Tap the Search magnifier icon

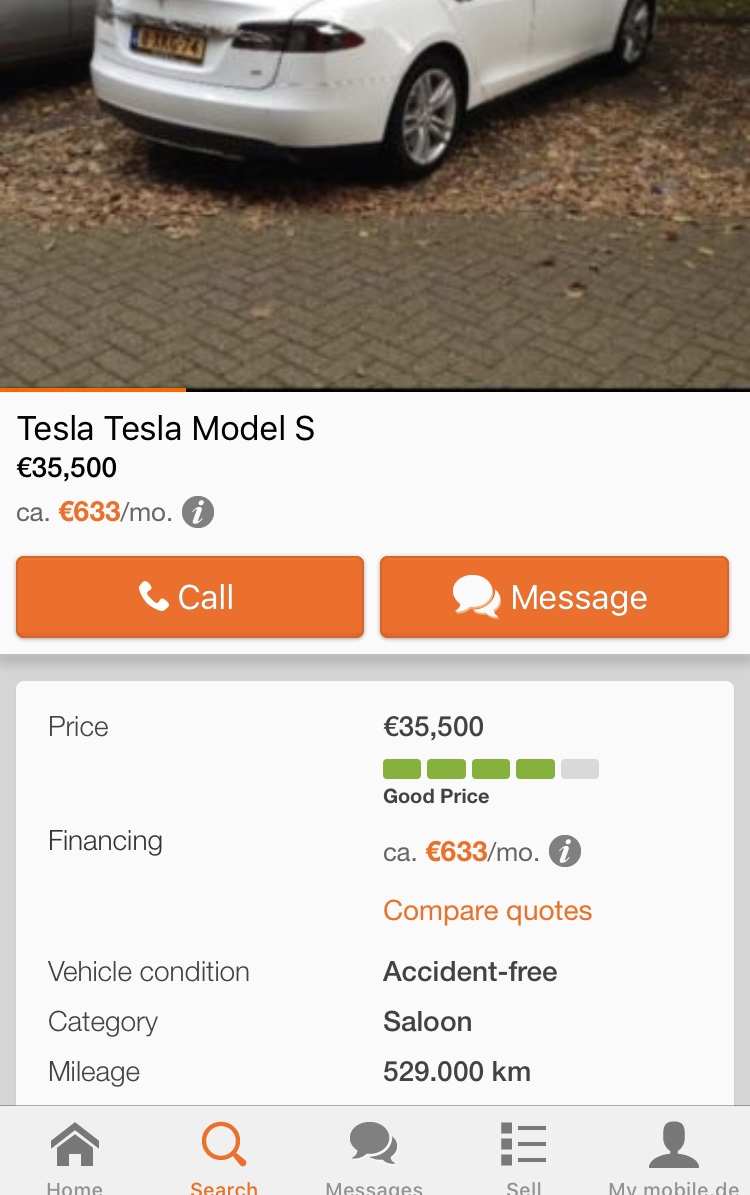tap(224, 1146)
